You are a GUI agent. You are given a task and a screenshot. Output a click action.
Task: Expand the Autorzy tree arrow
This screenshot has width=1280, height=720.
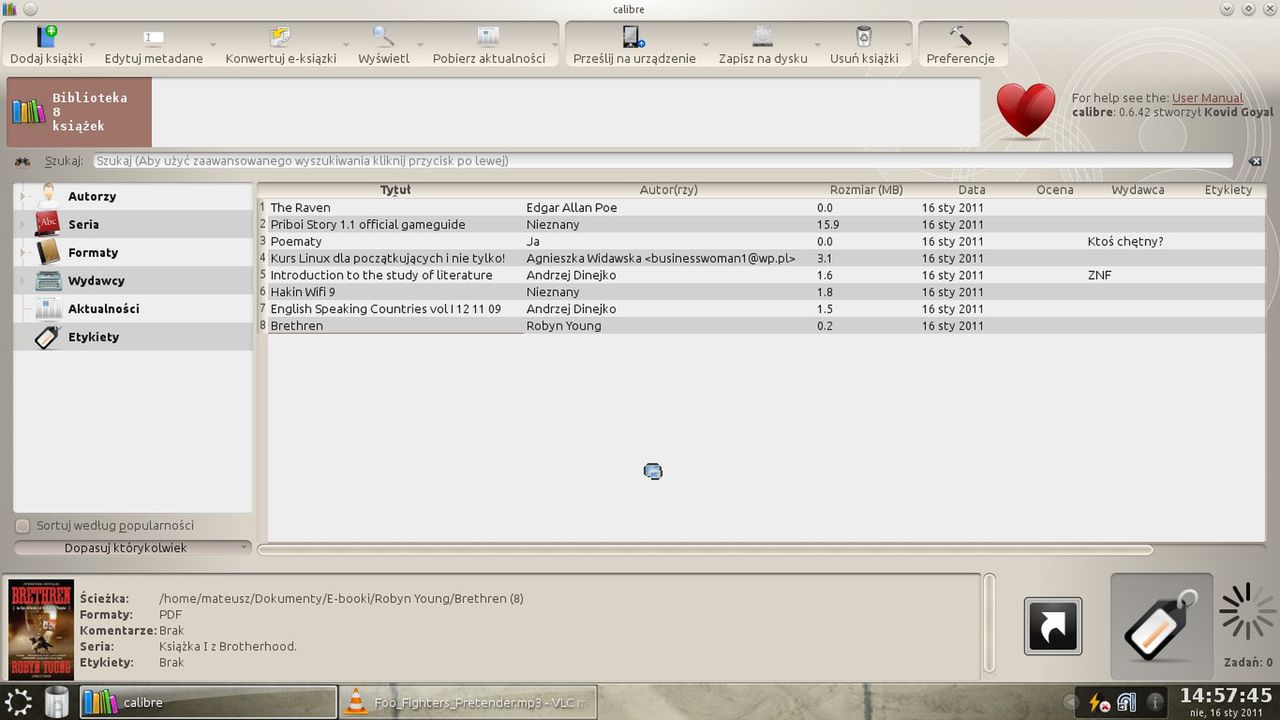click(22, 196)
